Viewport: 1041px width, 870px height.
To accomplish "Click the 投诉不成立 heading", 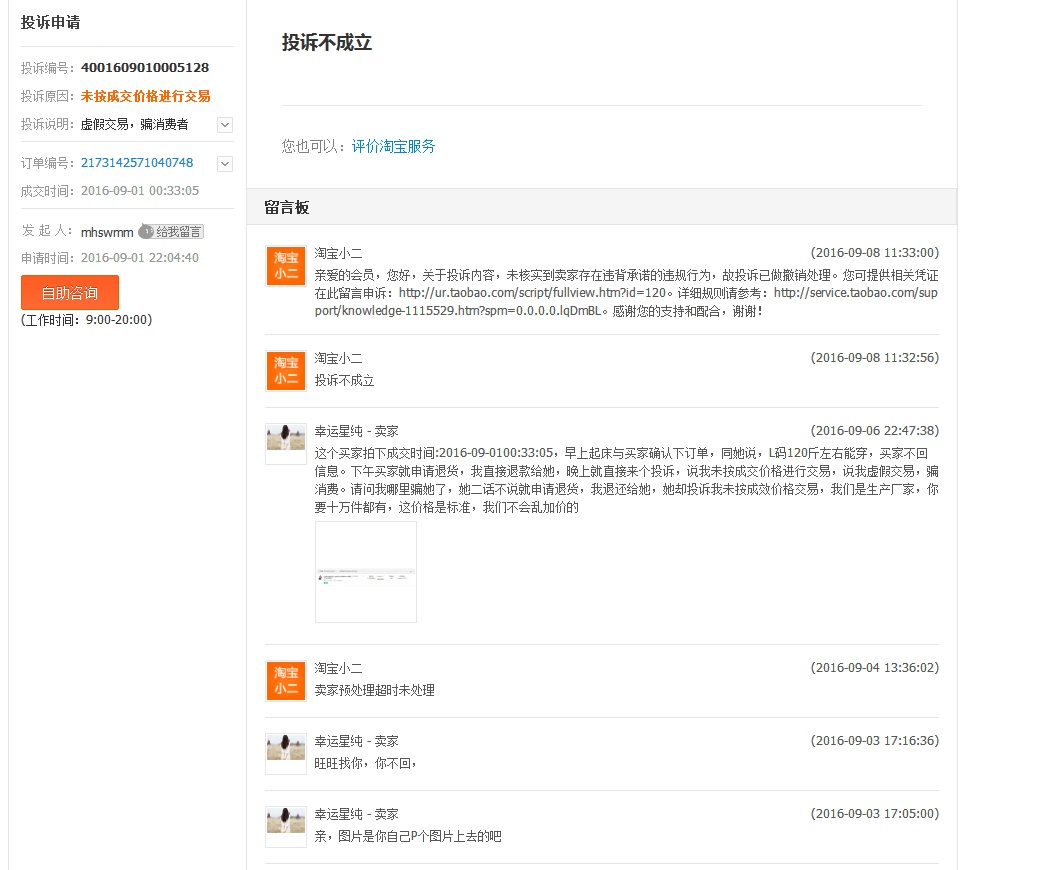I will [327, 43].
